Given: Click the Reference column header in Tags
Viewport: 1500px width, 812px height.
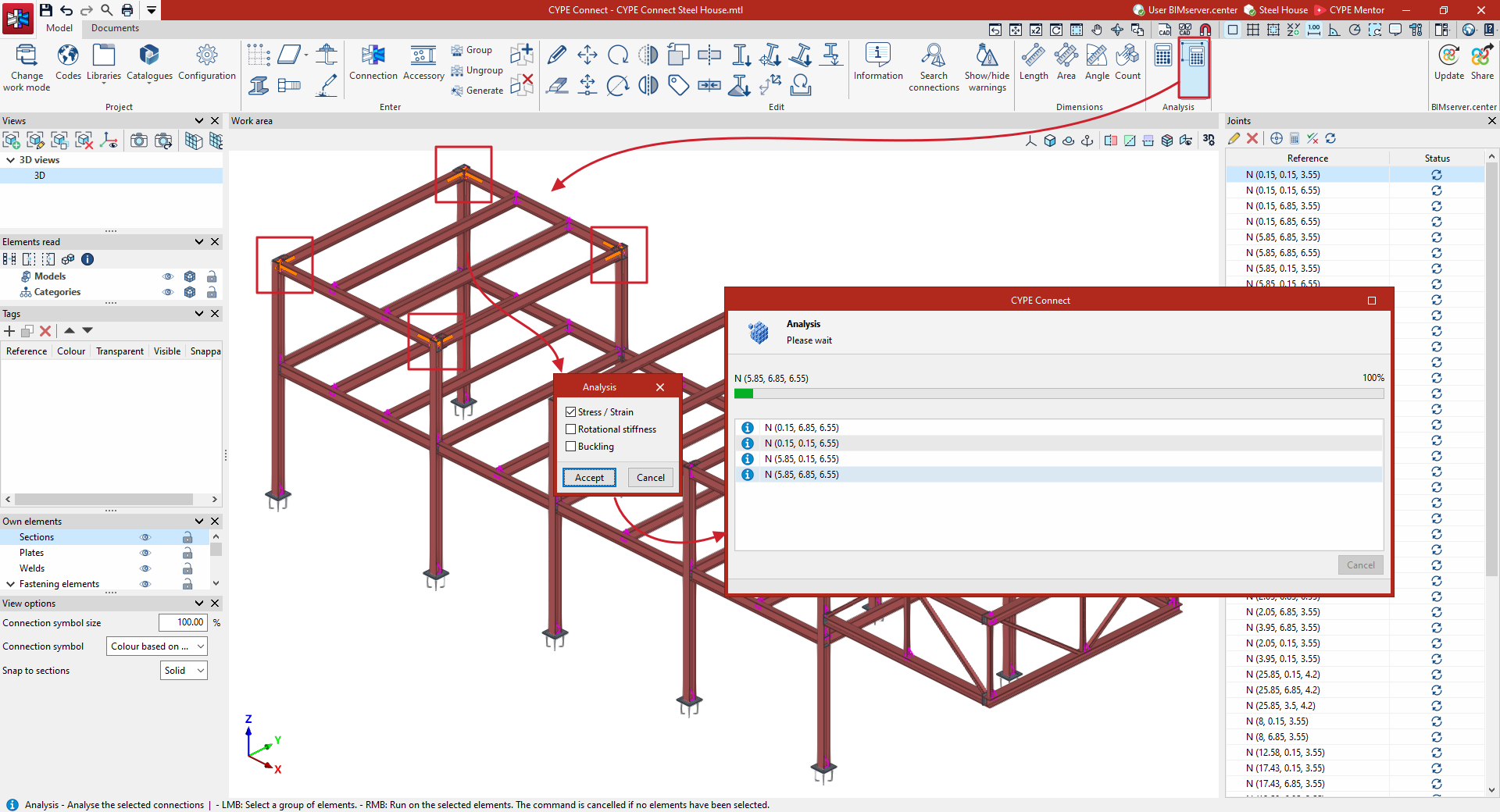Looking at the screenshot, I should tap(27, 351).
